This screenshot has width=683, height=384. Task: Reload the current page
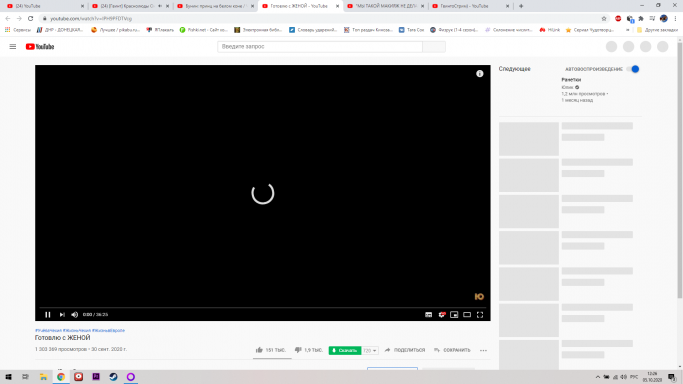tap(30, 19)
